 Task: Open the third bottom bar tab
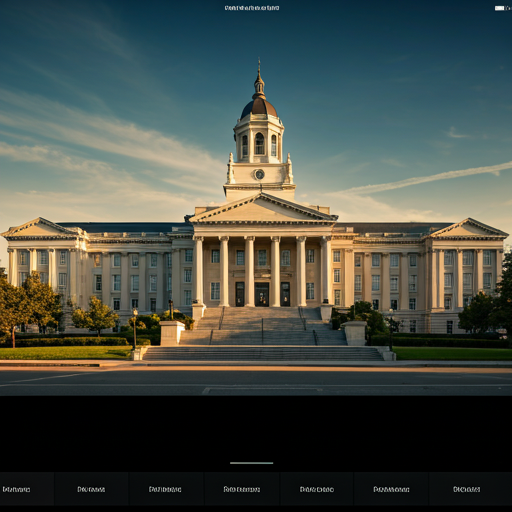tap(166, 489)
